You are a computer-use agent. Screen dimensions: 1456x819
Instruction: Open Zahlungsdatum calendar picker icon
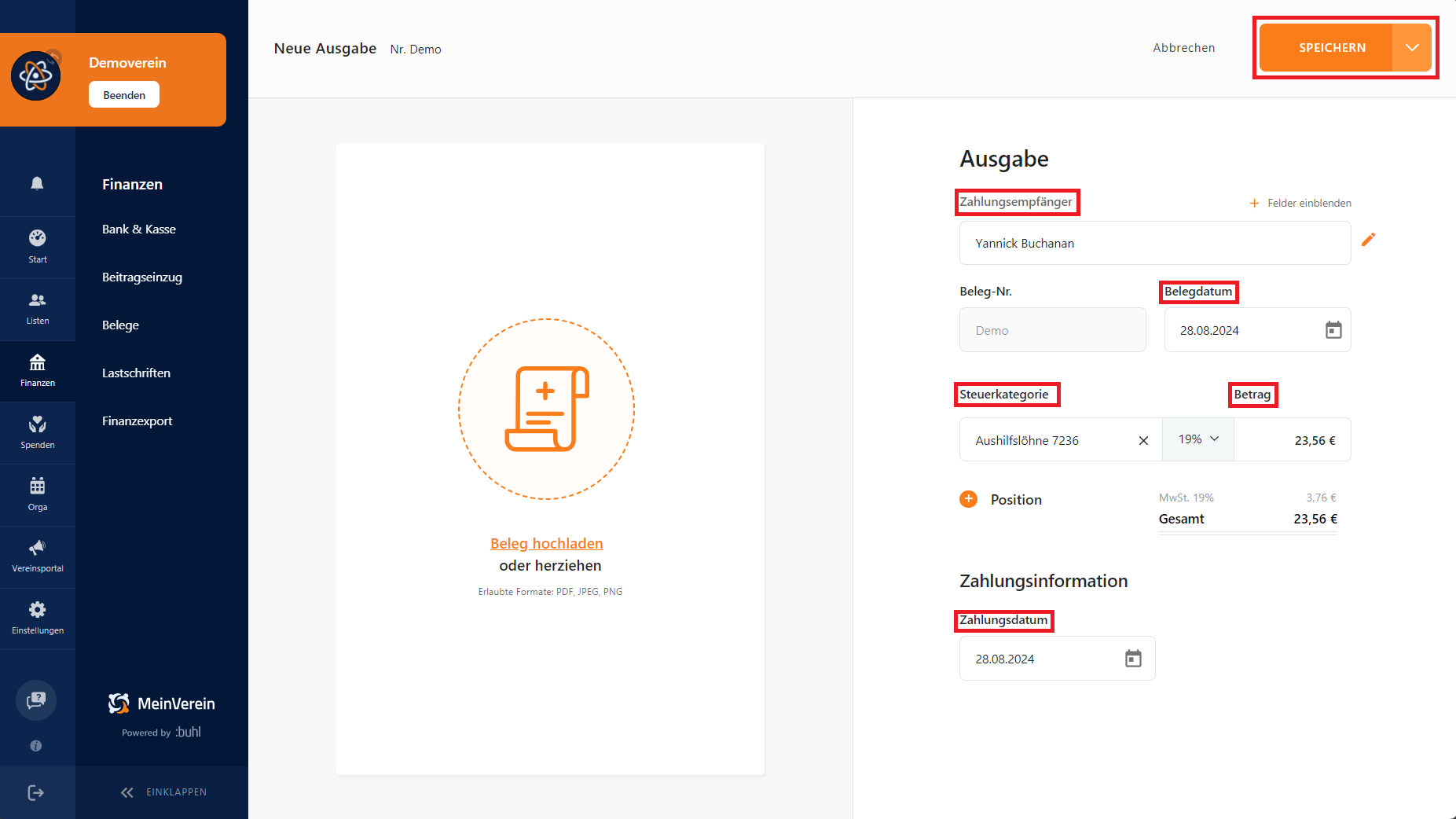[1133, 659]
